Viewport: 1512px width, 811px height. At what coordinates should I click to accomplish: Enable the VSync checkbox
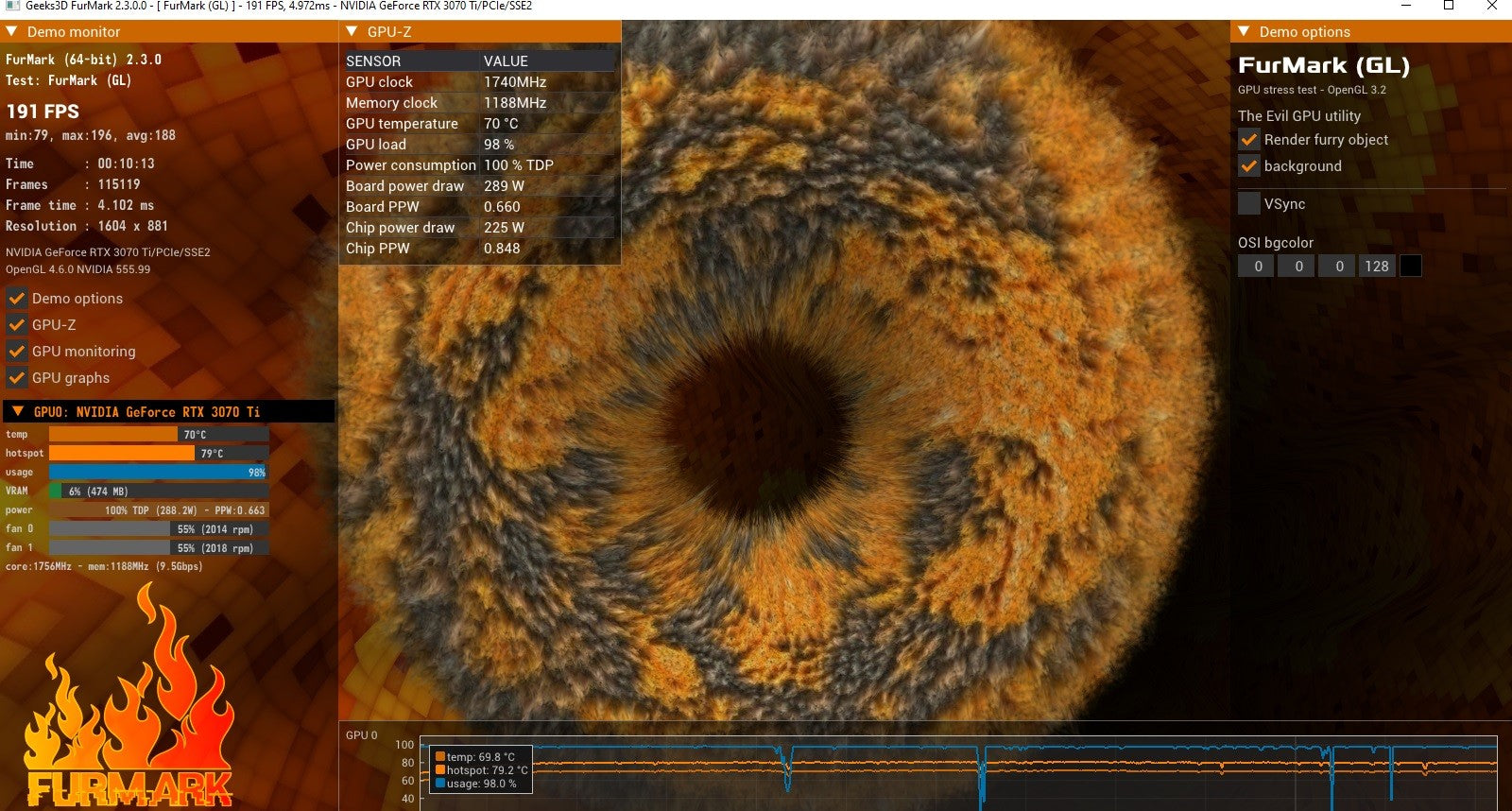tap(1249, 203)
